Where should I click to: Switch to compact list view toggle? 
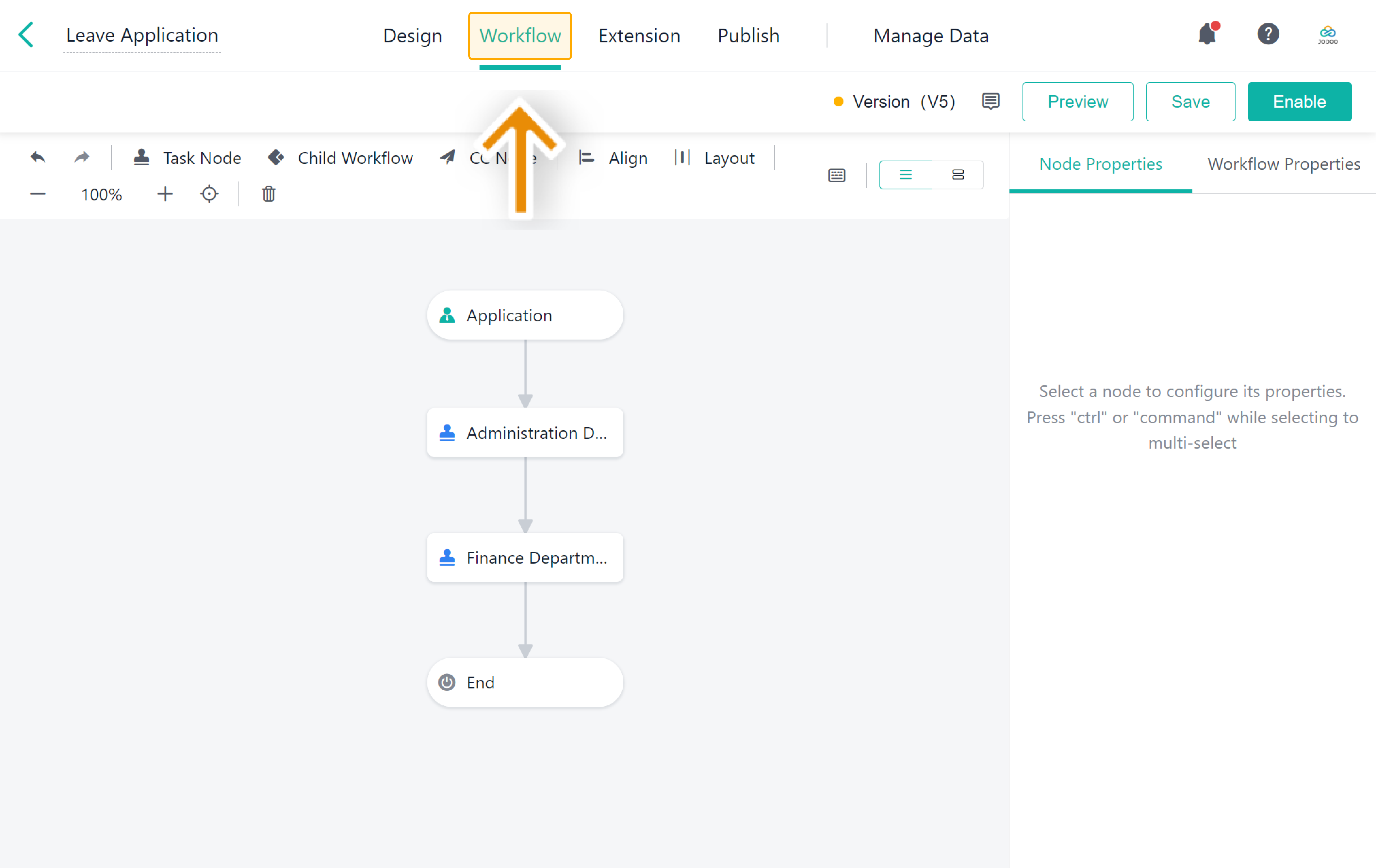coord(905,175)
